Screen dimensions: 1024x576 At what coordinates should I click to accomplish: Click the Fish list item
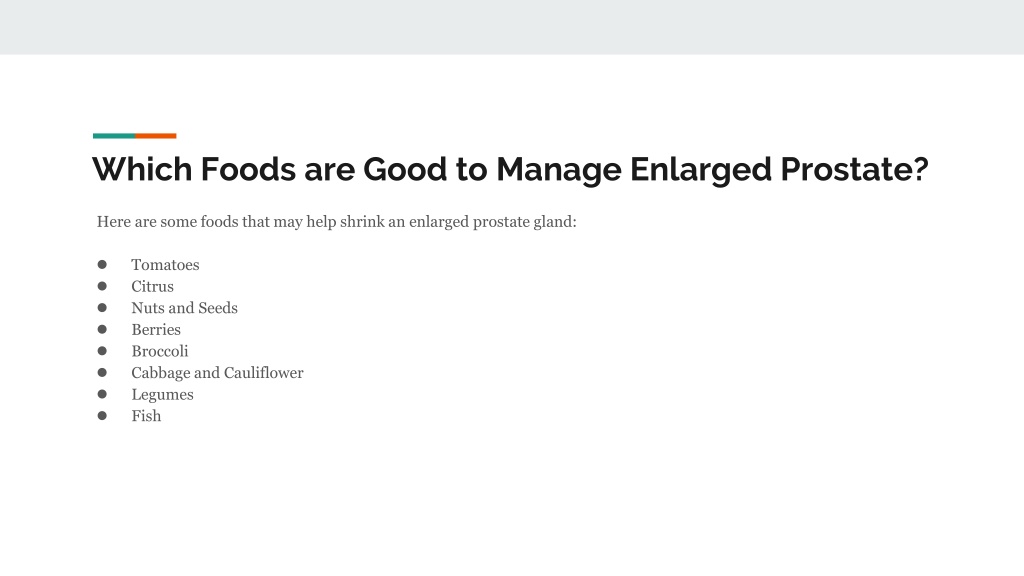pos(146,416)
